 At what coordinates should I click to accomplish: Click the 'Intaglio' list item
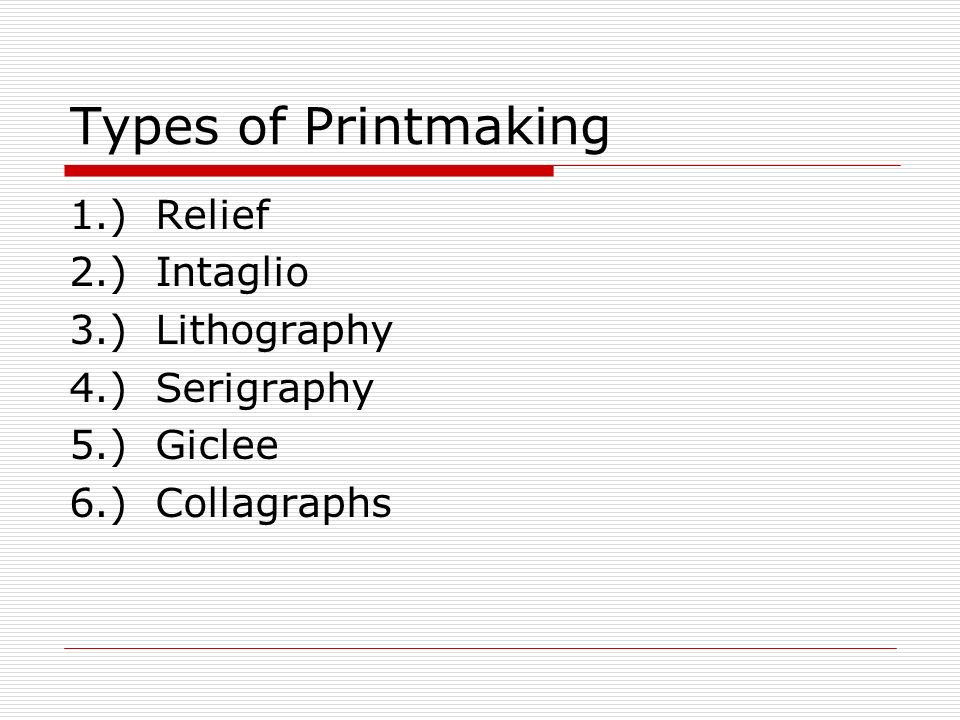click(232, 272)
